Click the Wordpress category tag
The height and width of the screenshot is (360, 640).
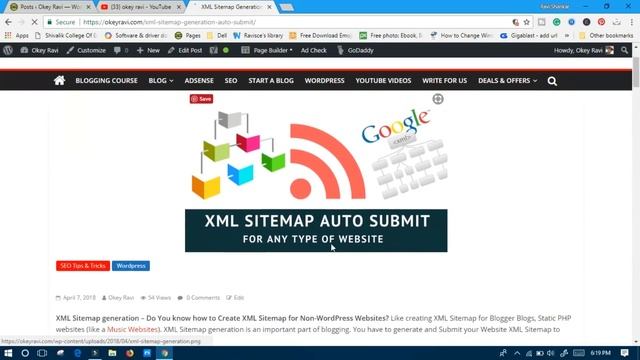(x=131, y=266)
